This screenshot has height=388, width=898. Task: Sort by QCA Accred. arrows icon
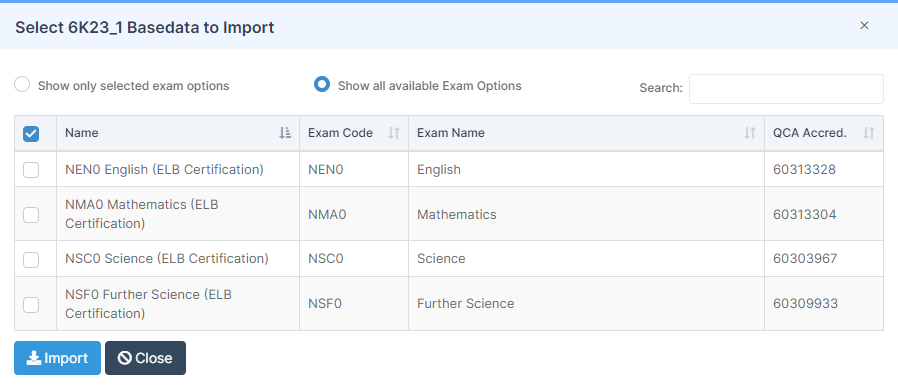click(x=869, y=133)
